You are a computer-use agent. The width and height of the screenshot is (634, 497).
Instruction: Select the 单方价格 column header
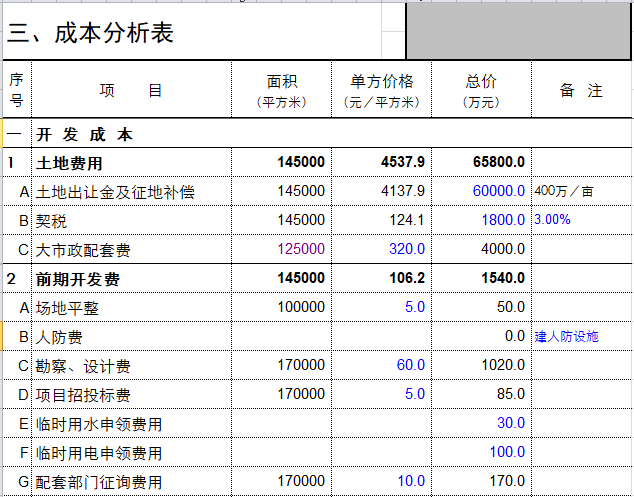tap(381, 91)
